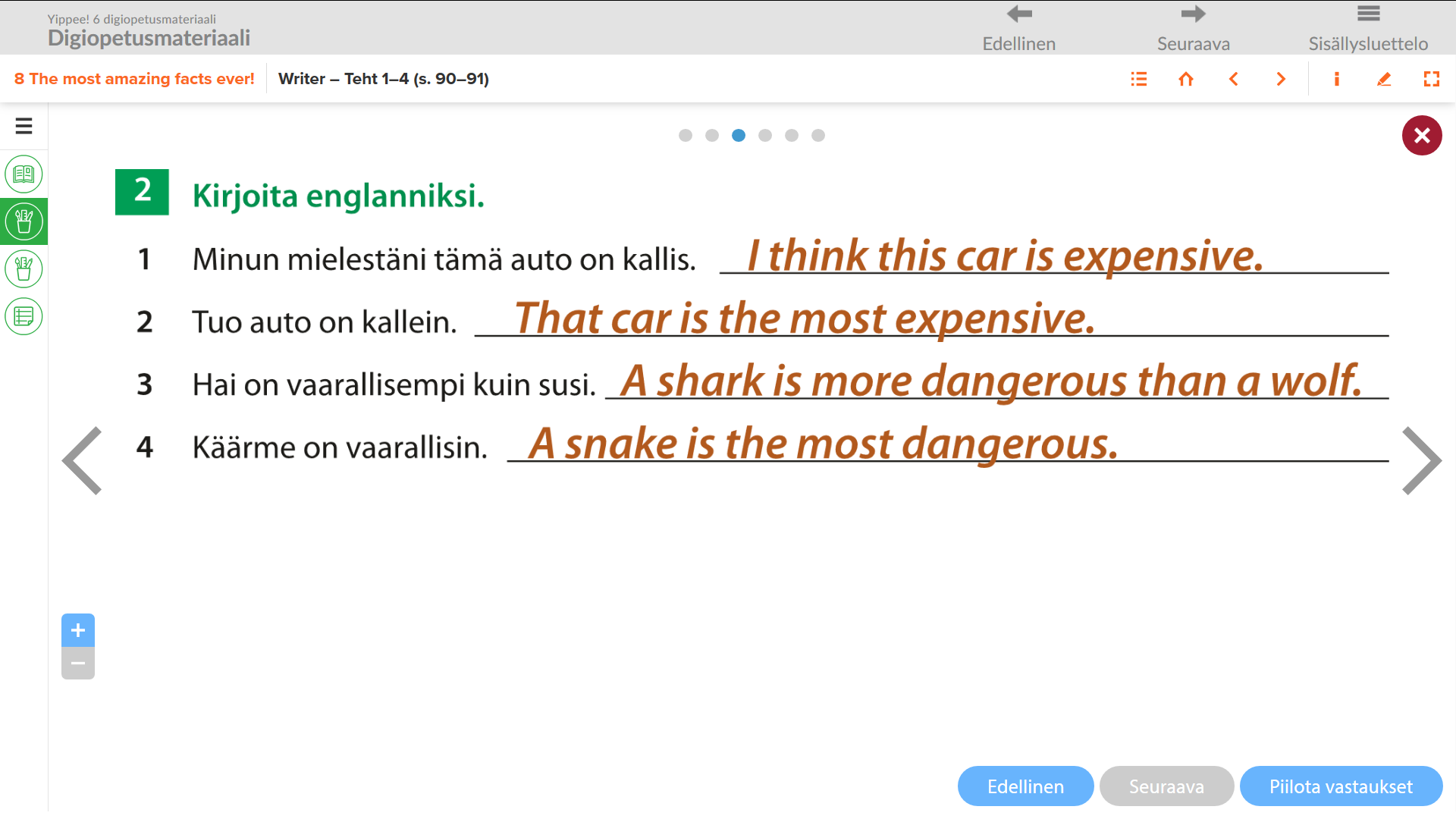
Task: Click the orange right chevron in toolbar
Action: [x=1281, y=79]
